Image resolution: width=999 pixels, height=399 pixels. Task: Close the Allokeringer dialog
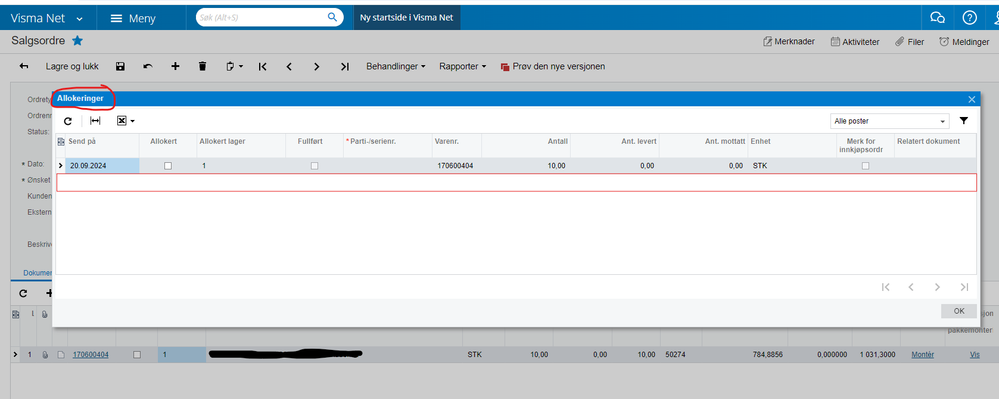tap(972, 99)
